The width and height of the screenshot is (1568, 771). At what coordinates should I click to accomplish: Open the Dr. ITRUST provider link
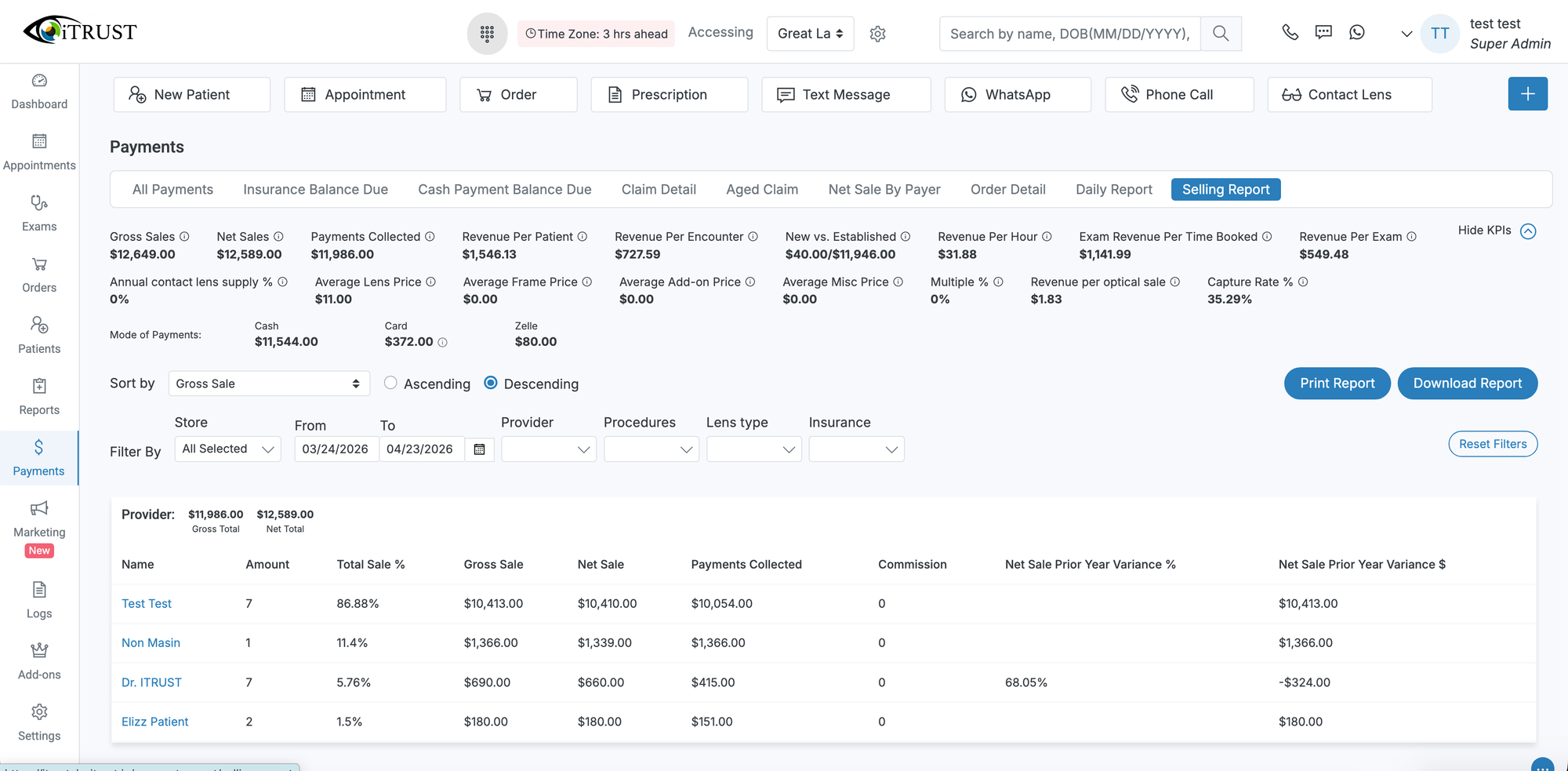coord(151,682)
